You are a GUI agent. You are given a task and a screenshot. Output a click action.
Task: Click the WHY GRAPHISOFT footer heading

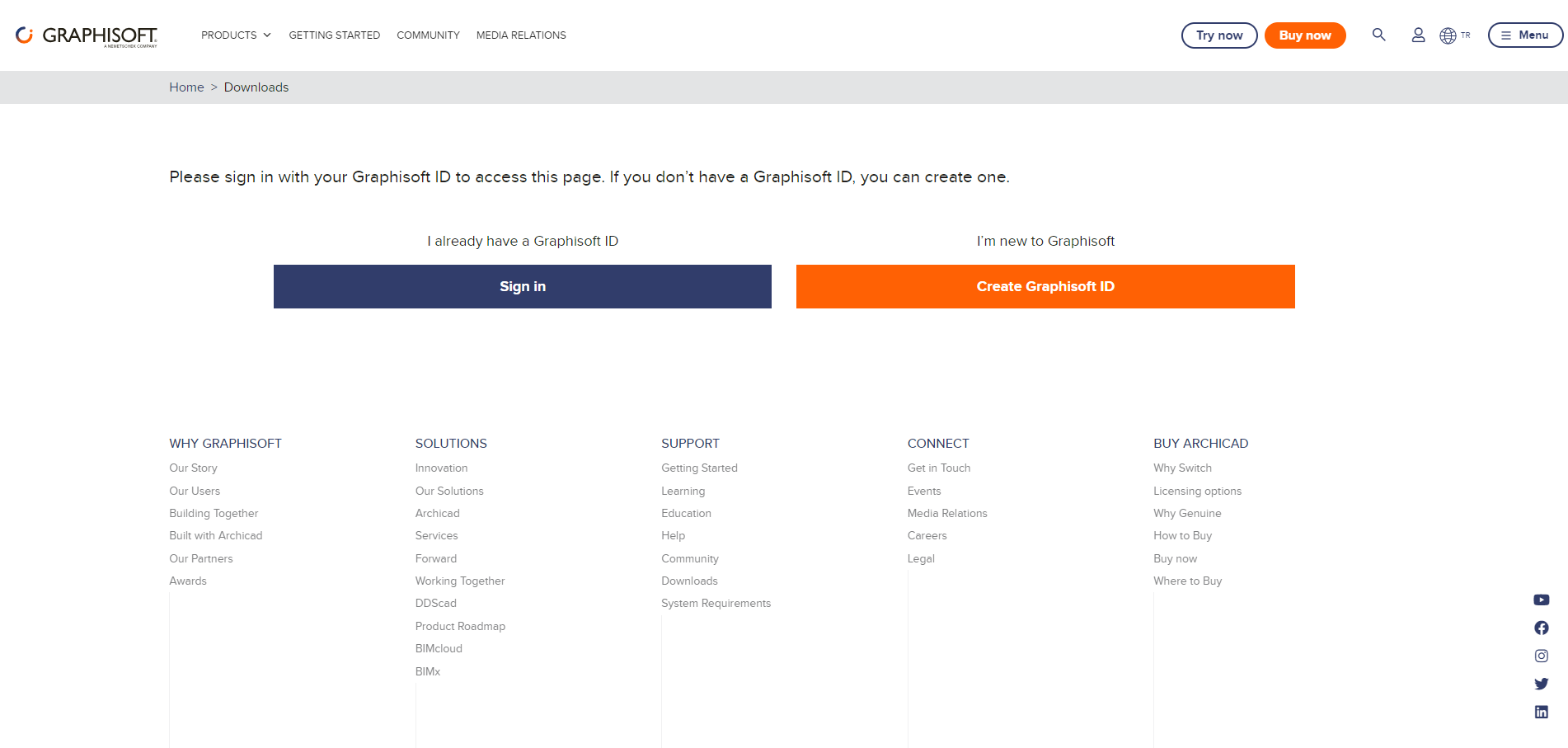(225, 444)
